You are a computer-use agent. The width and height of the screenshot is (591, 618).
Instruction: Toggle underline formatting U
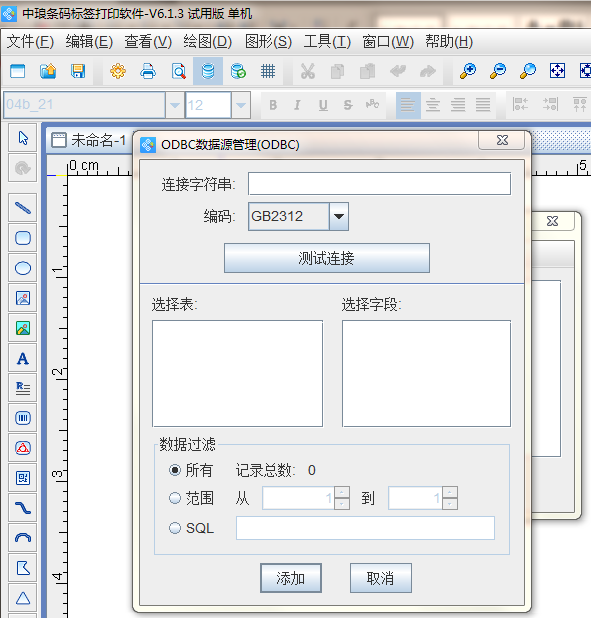(x=323, y=105)
